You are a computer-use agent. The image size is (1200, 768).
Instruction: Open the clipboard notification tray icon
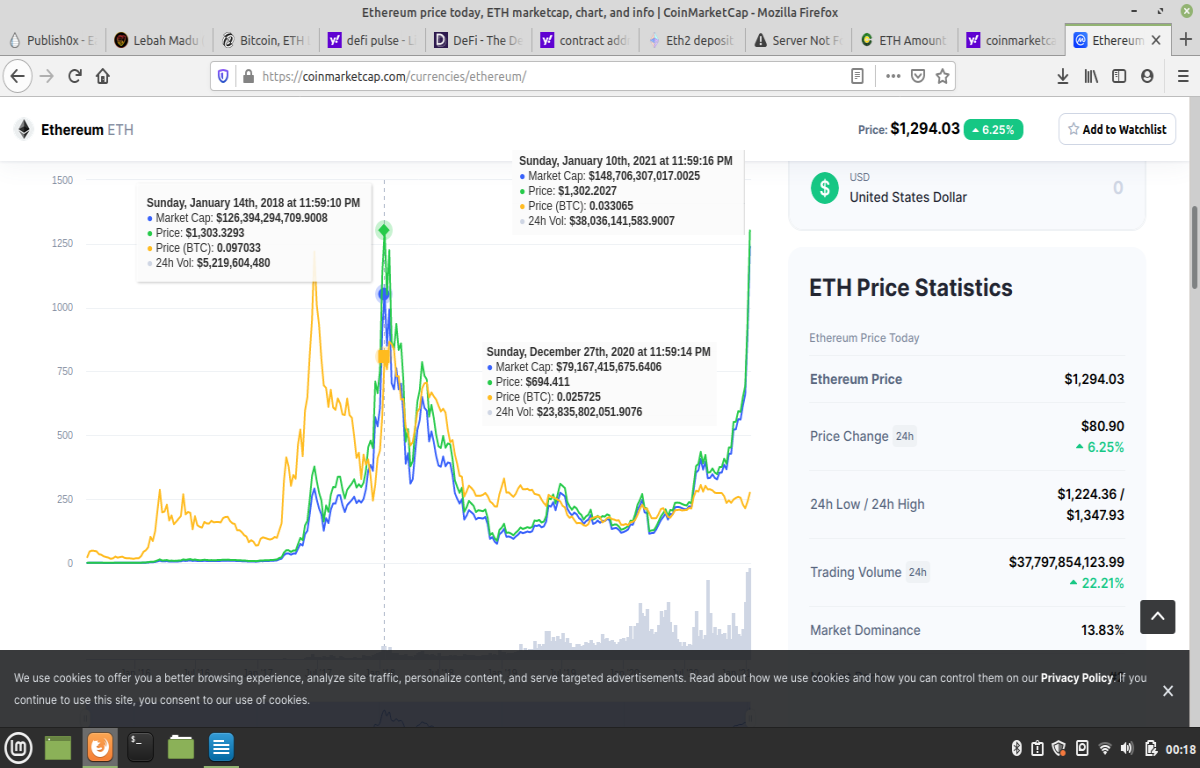point(1038,748)
